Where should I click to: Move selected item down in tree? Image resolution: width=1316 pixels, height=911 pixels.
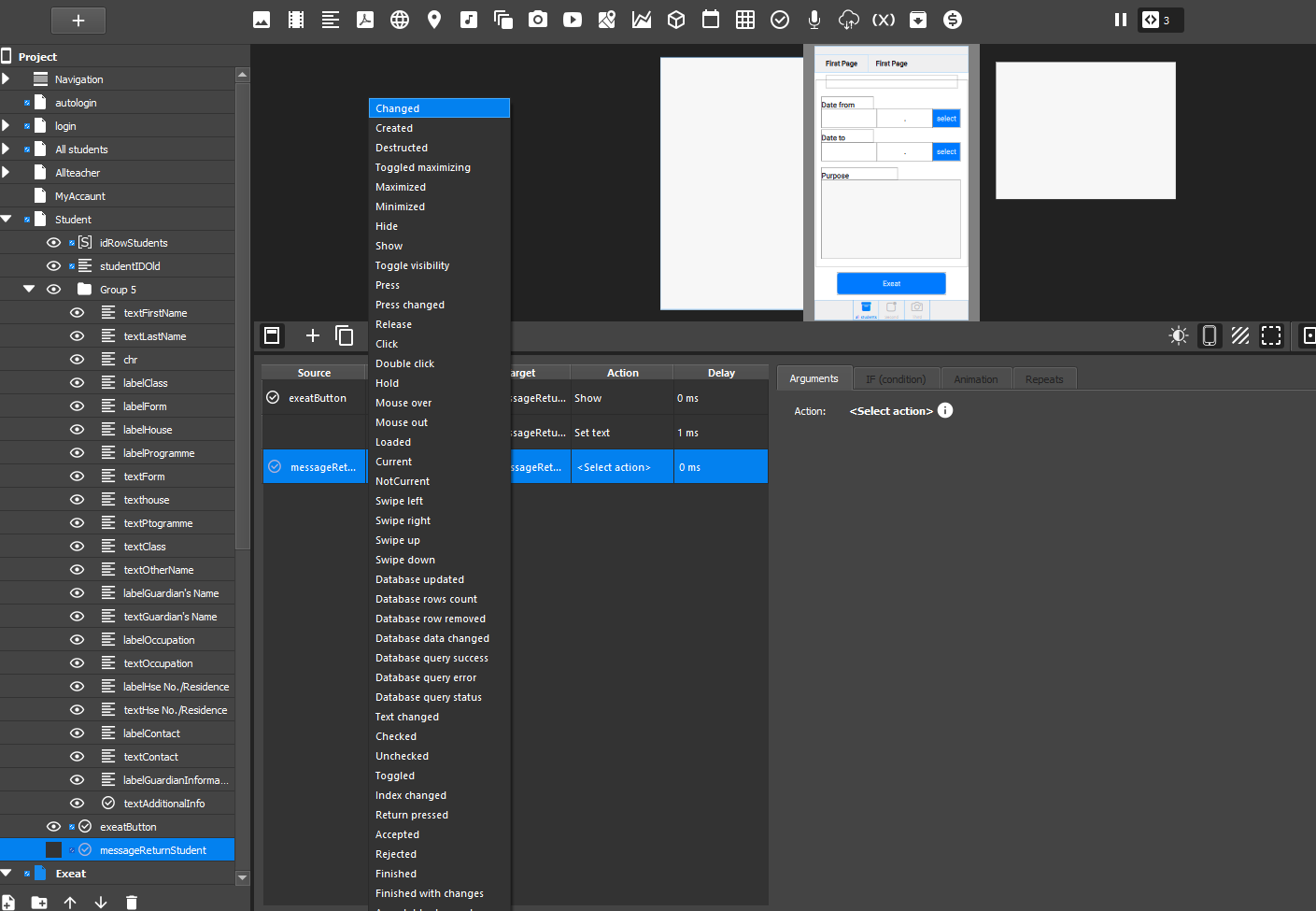(x=101, y=902)
